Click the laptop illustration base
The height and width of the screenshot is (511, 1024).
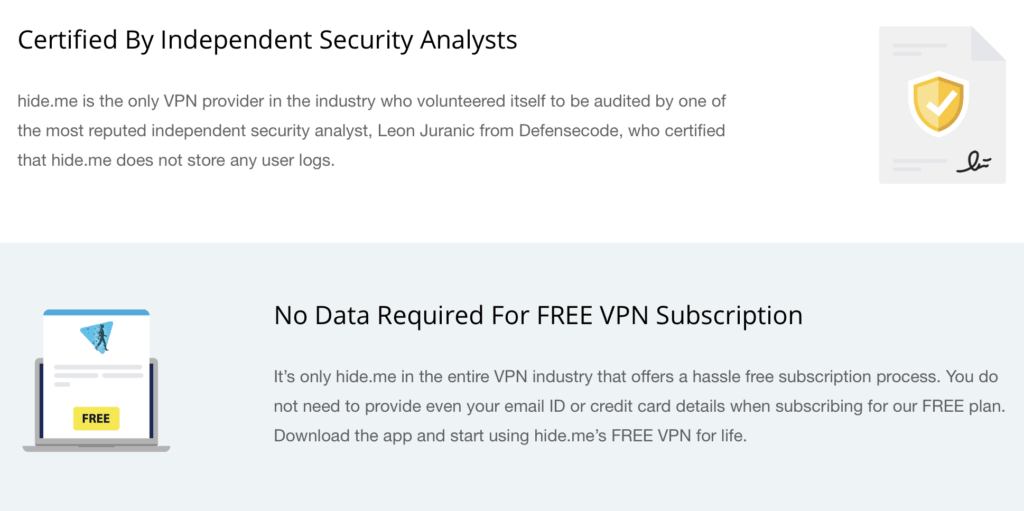(x=96, y=448)
